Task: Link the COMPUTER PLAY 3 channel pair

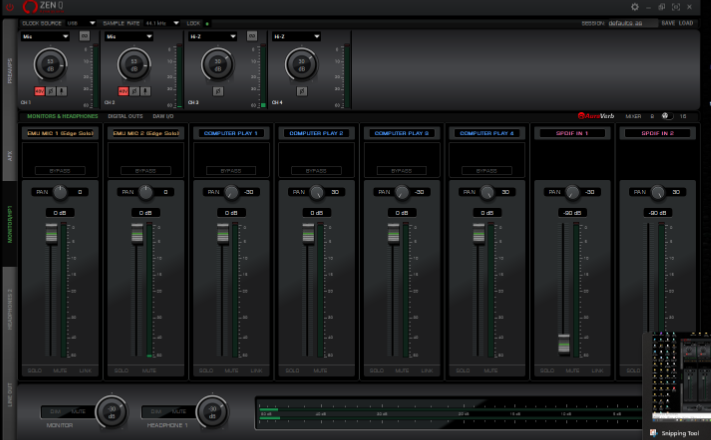Action: (427, 371)
